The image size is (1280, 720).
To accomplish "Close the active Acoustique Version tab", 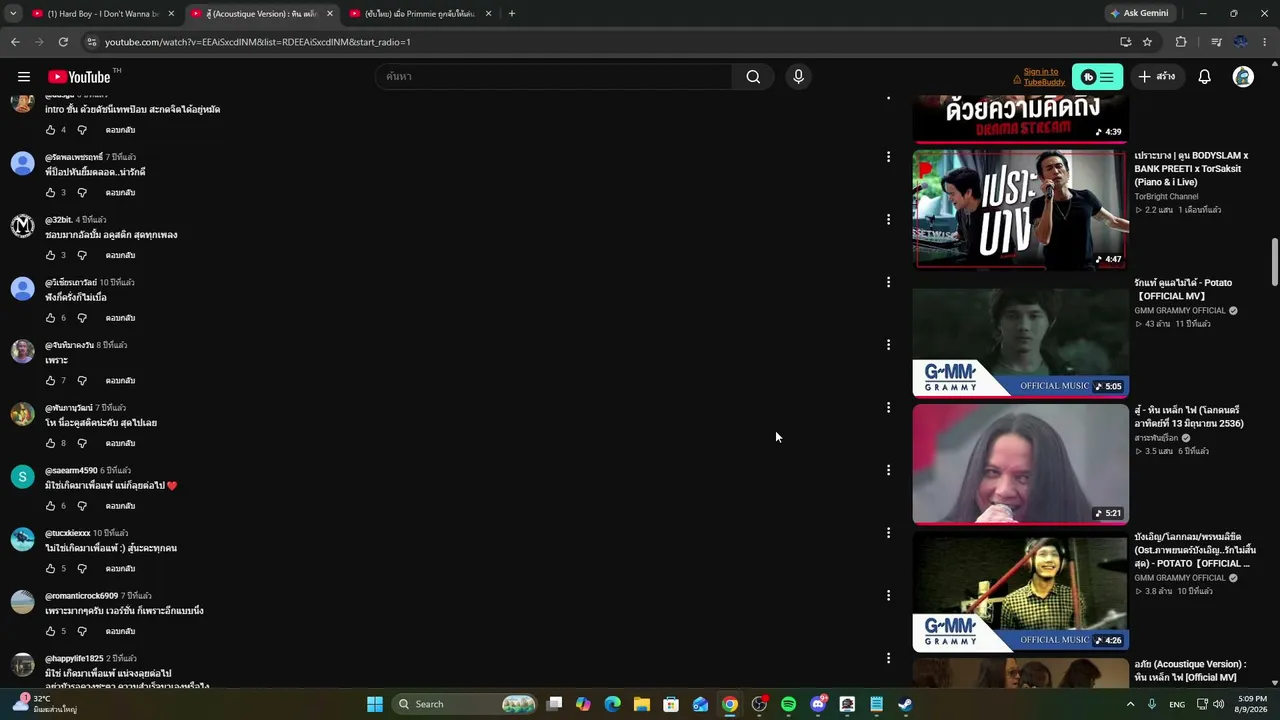I will click(x=330, y=14).
